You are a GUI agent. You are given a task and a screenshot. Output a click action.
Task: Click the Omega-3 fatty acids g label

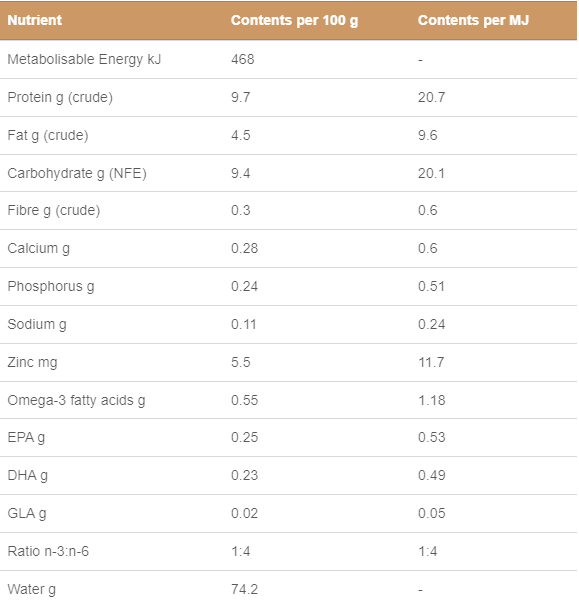point(77,401)
